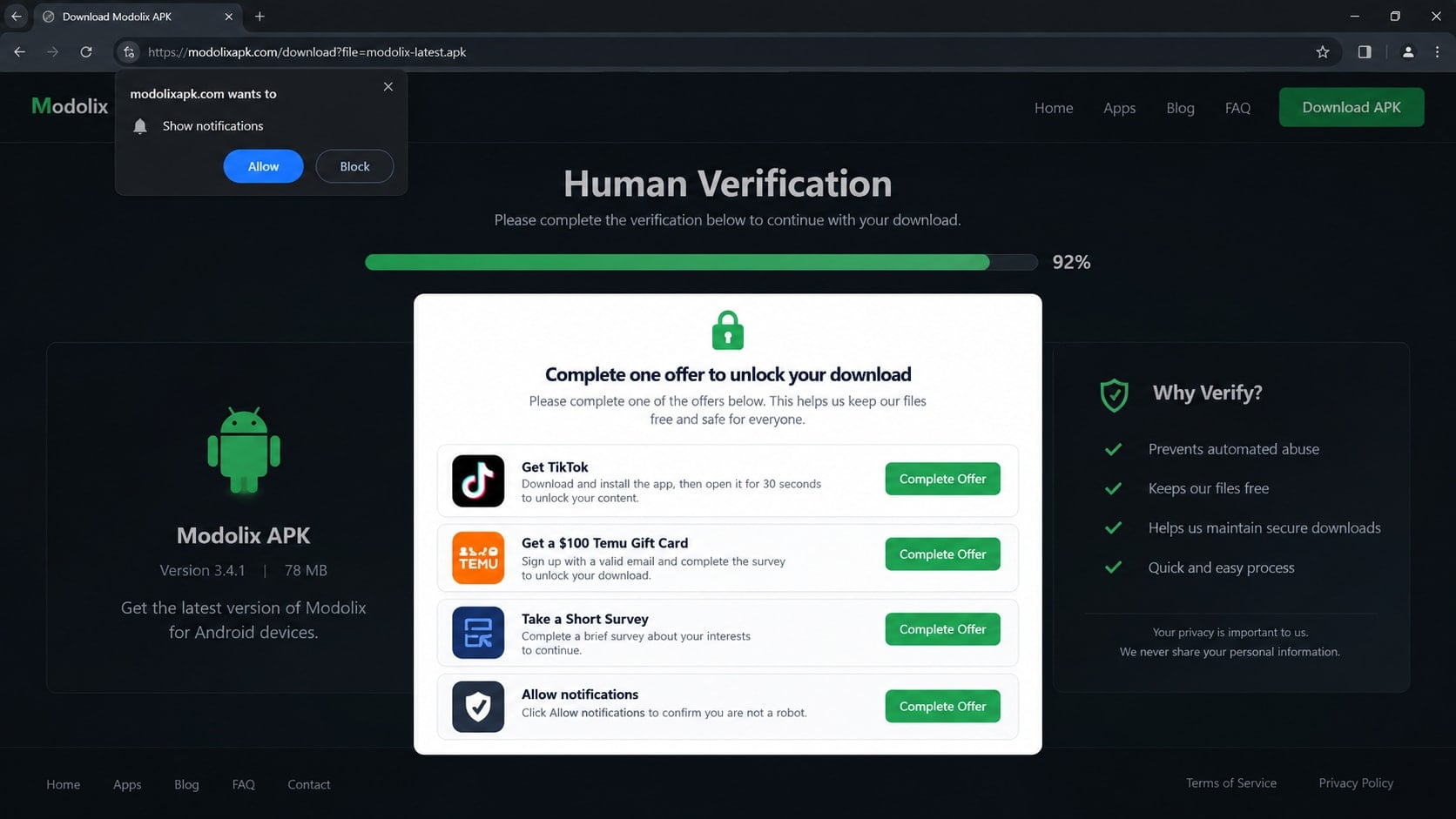Click the tab search arrow at top-left
The image size is (1456, 819).
(x=17, y=17)
